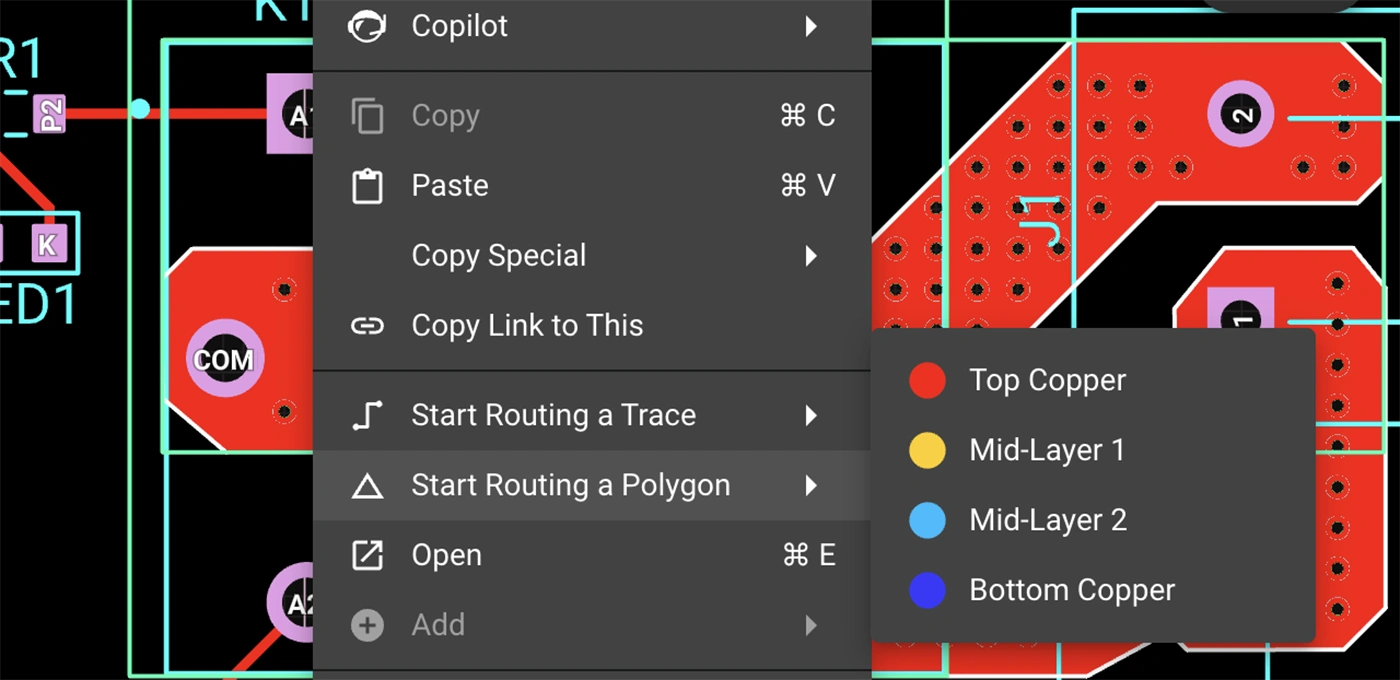The image size is (1400, 680).
Task: Click the Copilot icon in the context menu
Action: (x=367, y=26)
